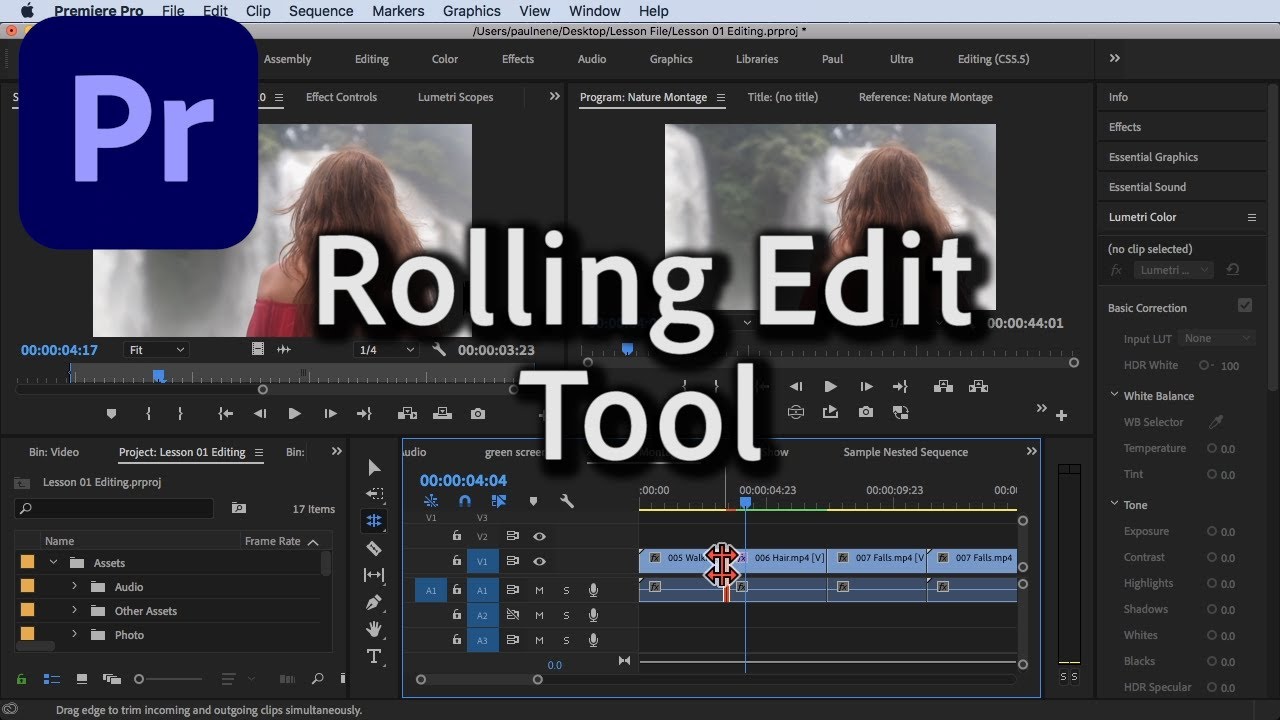Play the Program monitor sequence
1280x720 pixels.
point(830,386)
